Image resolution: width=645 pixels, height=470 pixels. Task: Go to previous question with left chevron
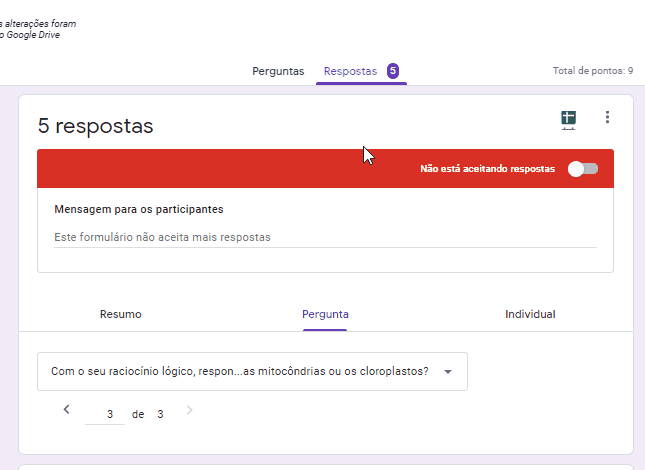[x=67, y=410]
